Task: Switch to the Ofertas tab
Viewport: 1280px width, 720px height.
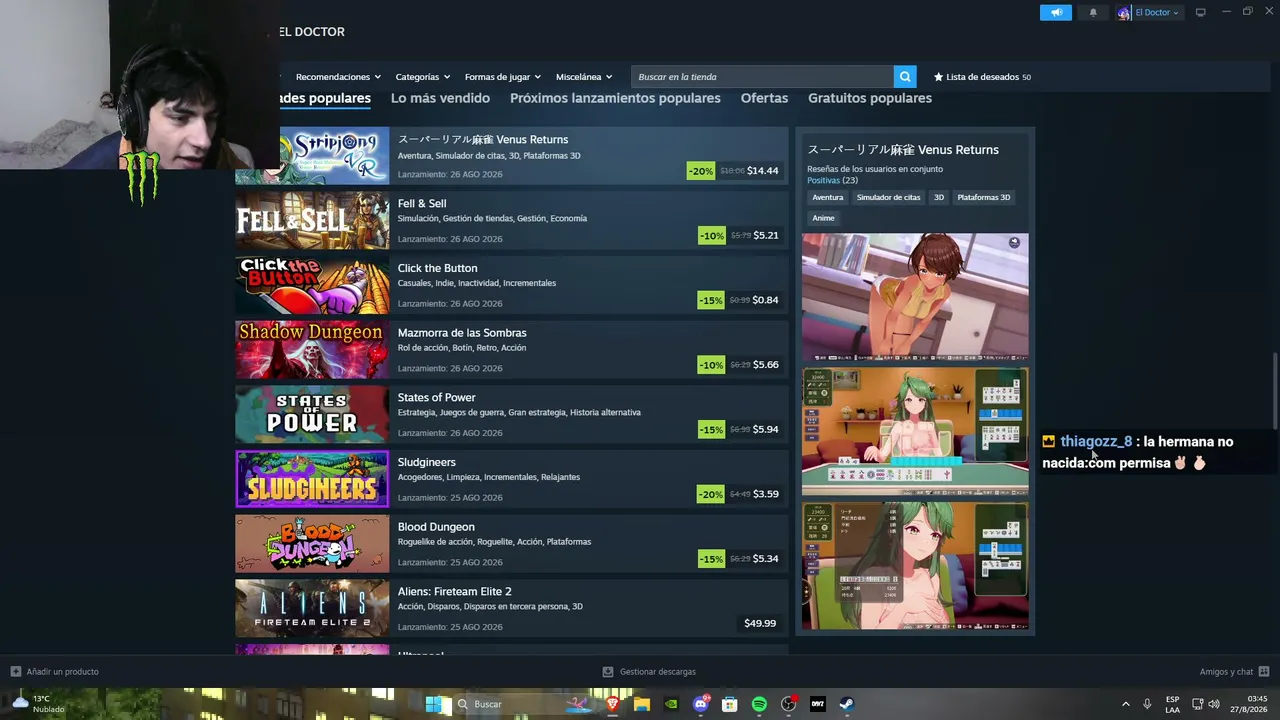Action: pos(764,98)
